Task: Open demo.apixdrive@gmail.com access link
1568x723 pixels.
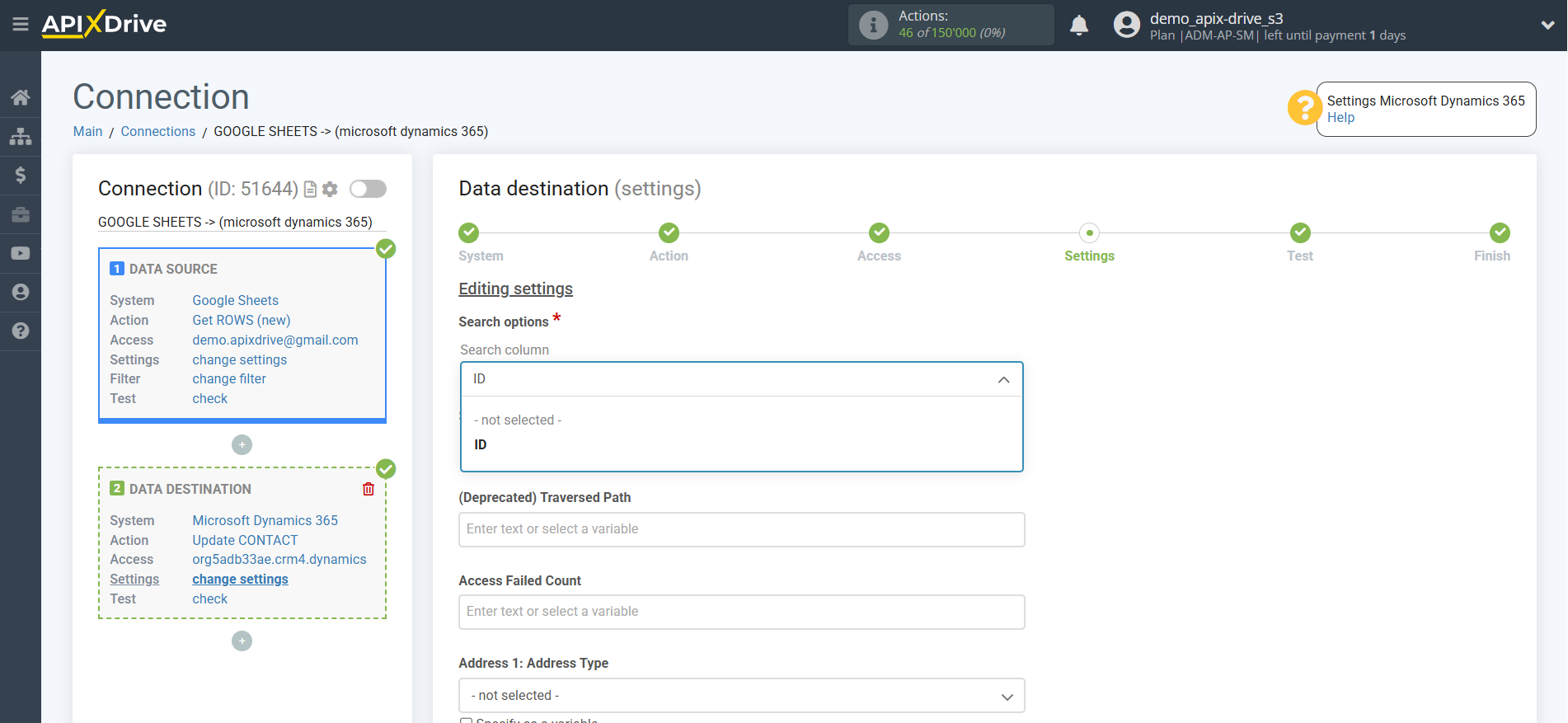Action: click(x=275, y=340)
